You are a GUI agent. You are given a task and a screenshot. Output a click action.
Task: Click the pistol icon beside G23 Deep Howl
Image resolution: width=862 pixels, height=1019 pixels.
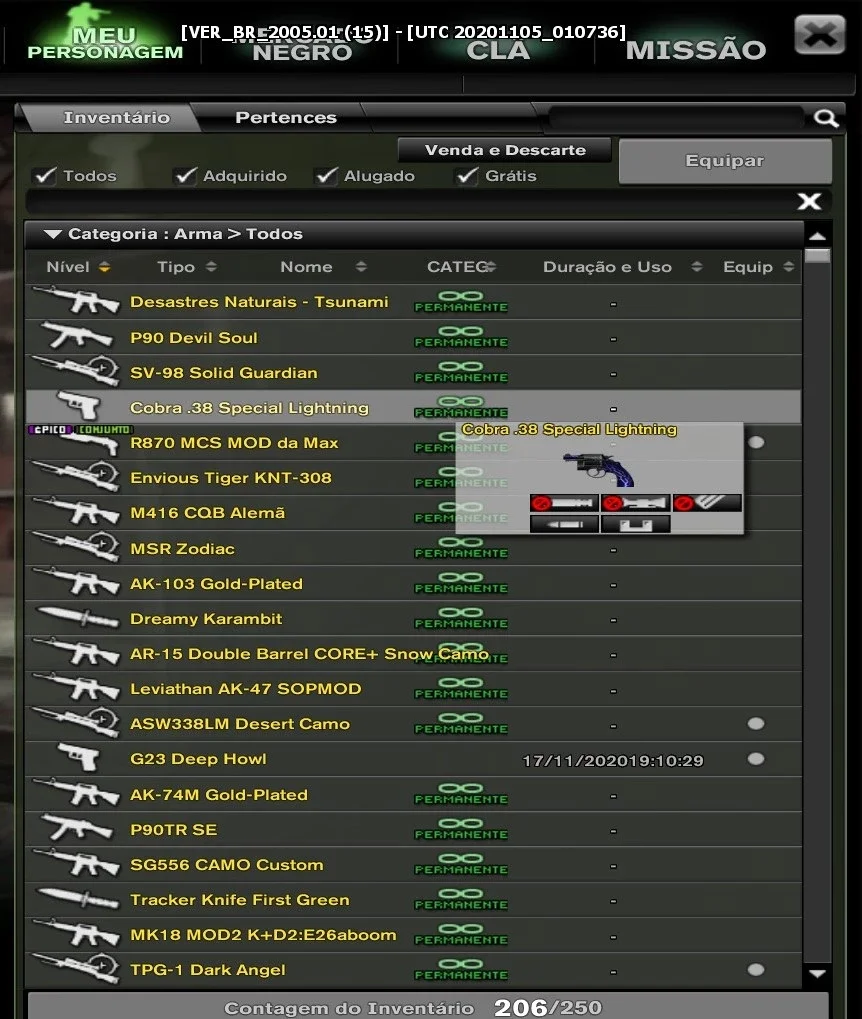click(78, 757)
